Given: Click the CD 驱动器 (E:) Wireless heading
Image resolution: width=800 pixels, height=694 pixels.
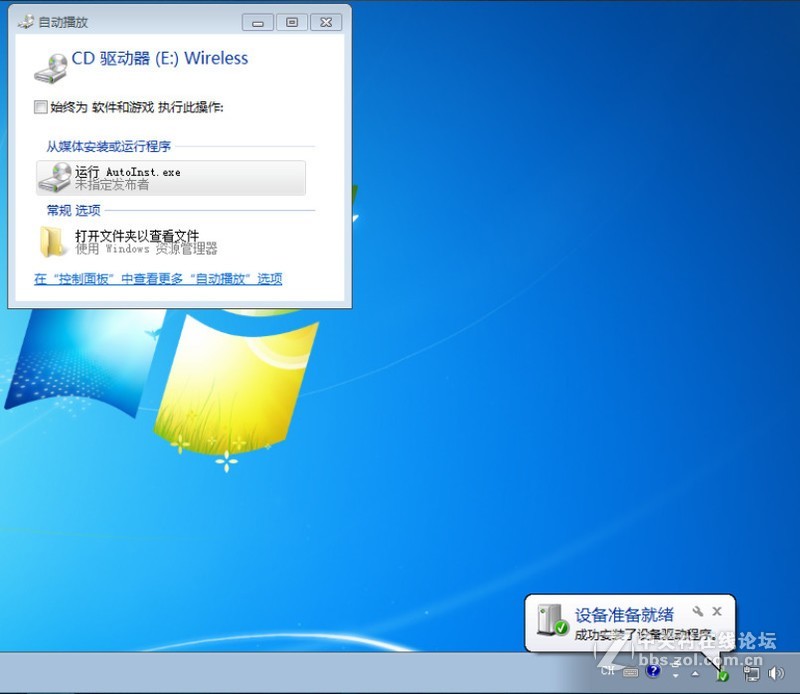Looking at the screenshot, I should click(160, 58).
